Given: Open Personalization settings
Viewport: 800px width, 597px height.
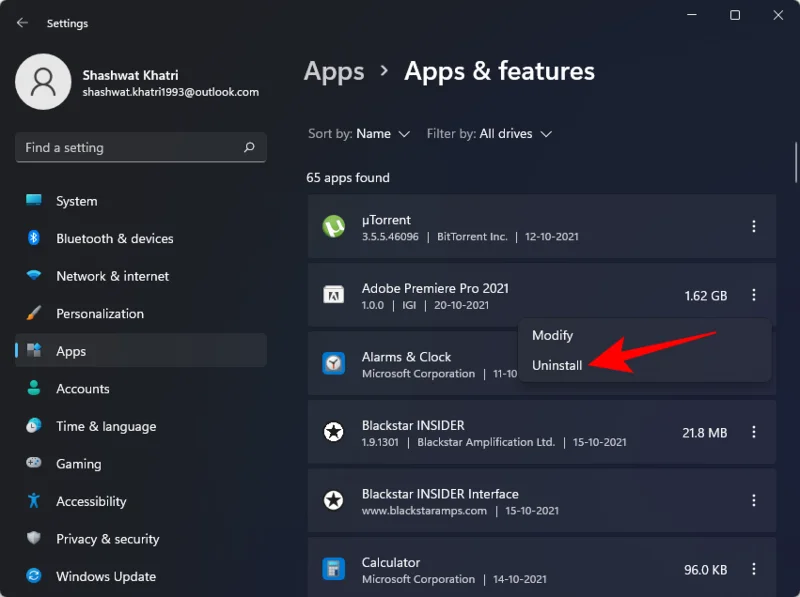Looking at the screenshot, I should pos(101,313).
